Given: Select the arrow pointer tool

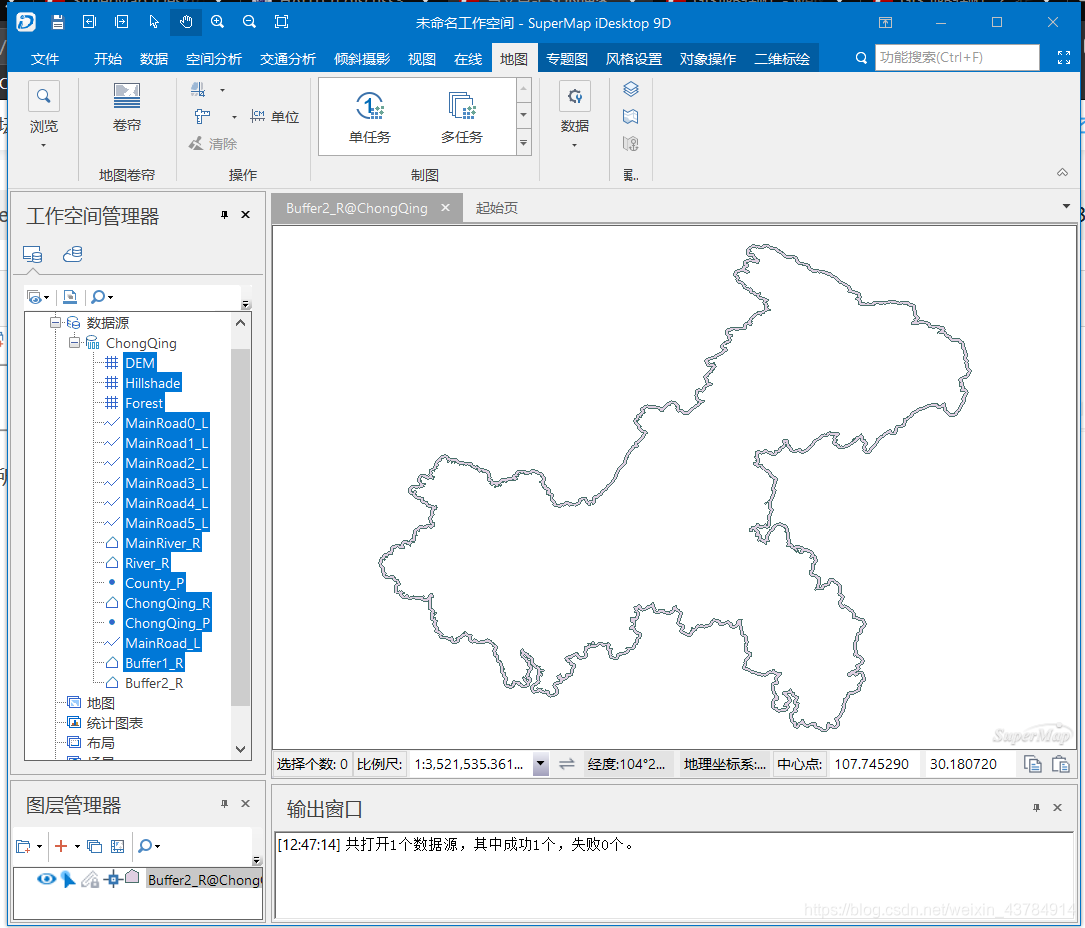Looking at the screenshot, I should (x=154, y=22).
